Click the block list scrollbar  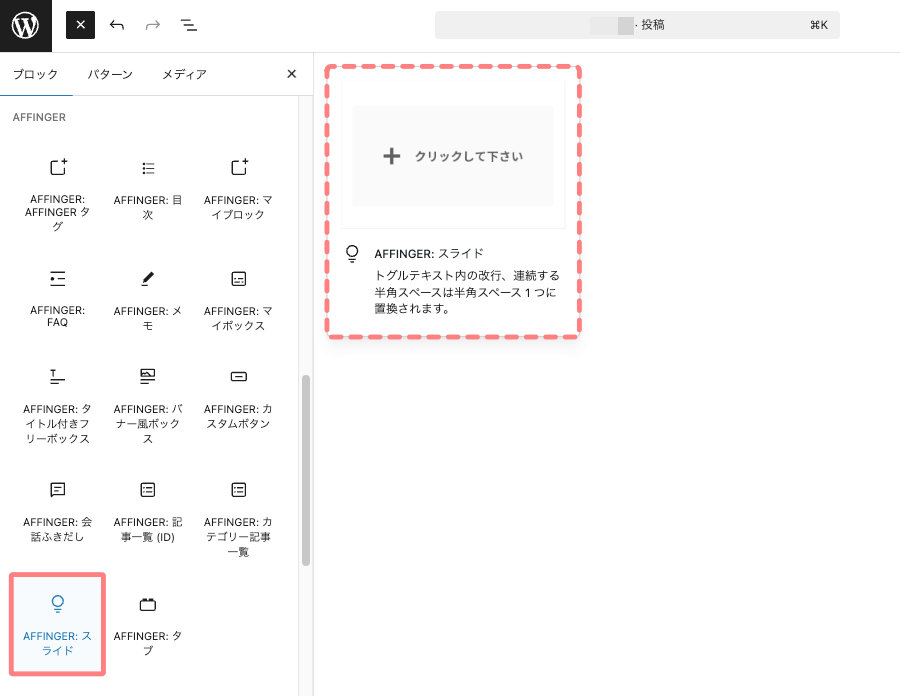(306, 470)
